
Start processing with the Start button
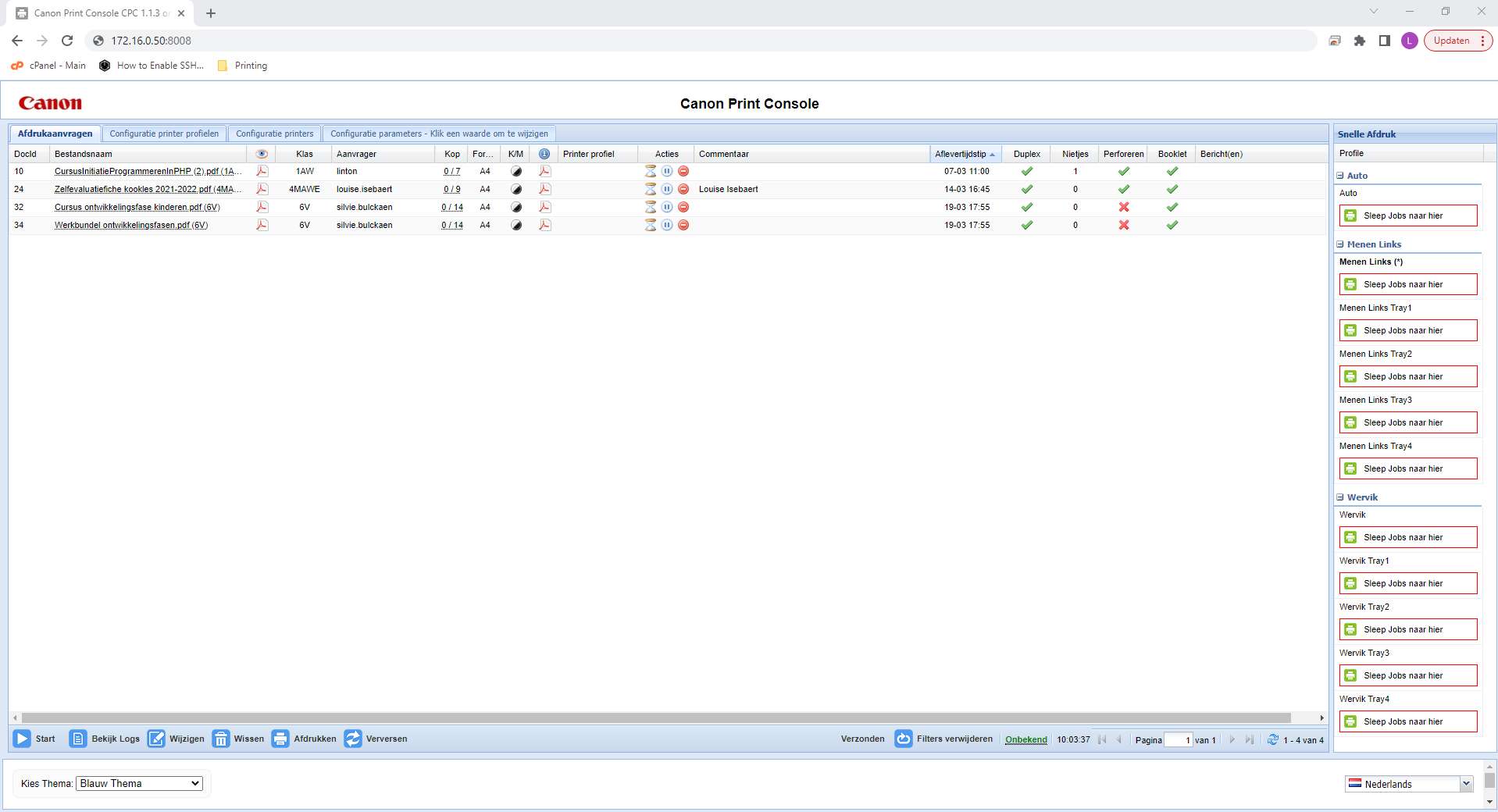pyautogui.click(x=34, y=739)
